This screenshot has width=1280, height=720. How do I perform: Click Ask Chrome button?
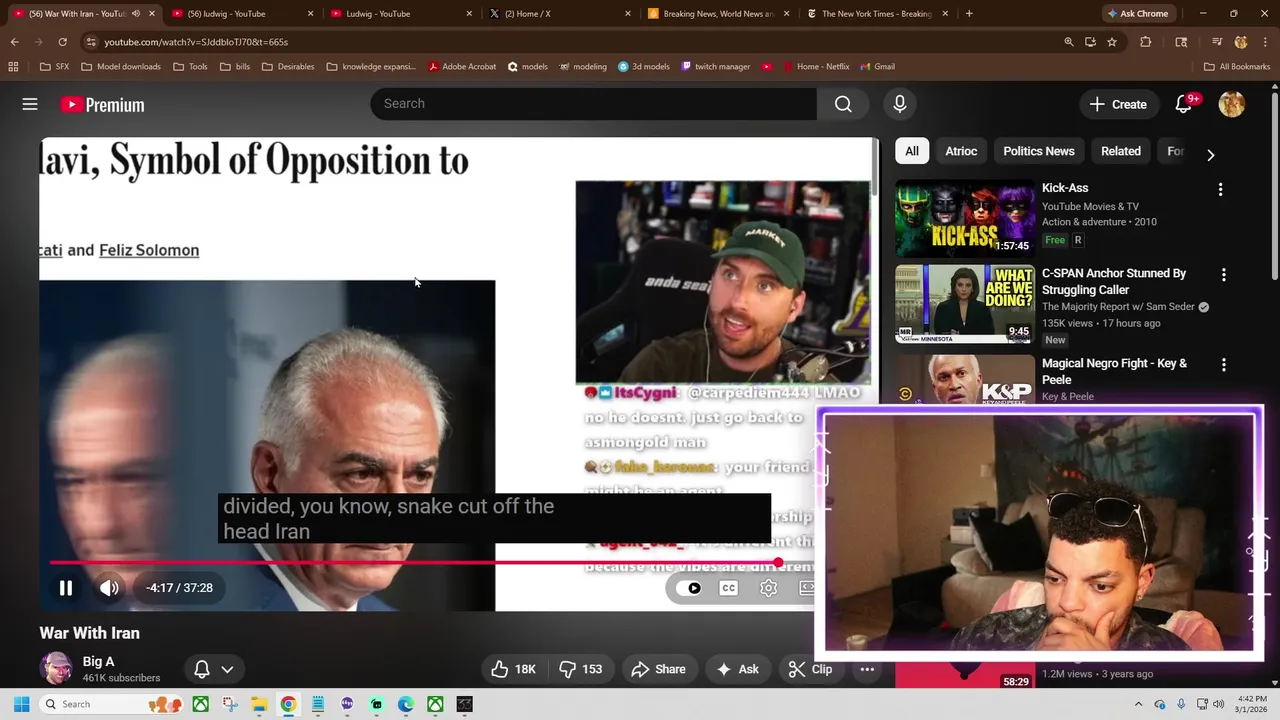pos(1138,14)
